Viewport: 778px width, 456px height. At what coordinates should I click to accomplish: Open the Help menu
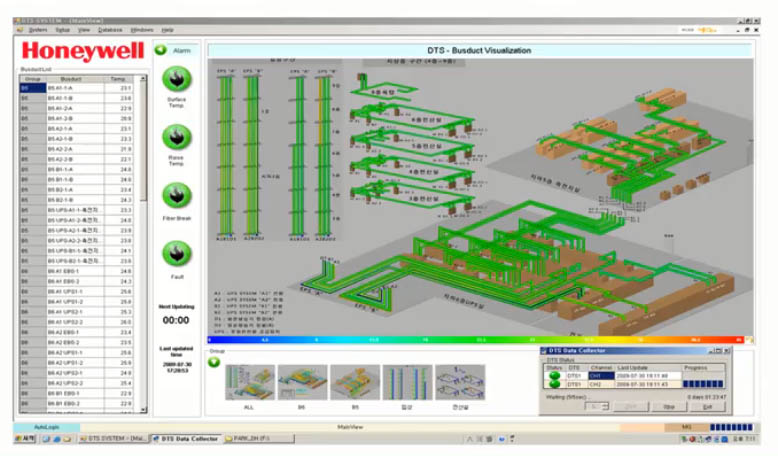[167, 30]
